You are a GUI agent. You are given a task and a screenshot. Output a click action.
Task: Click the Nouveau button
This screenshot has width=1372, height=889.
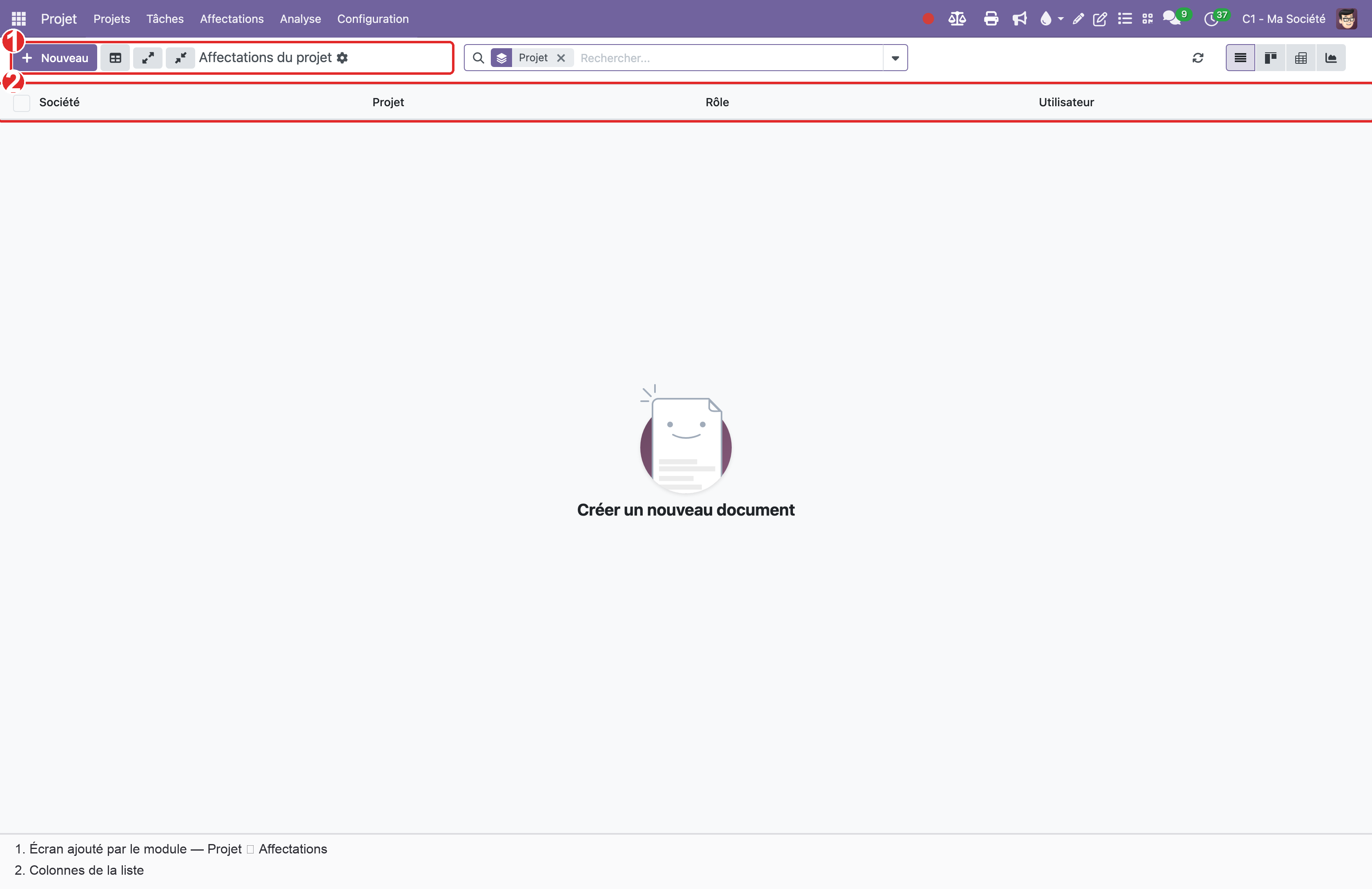55,58
